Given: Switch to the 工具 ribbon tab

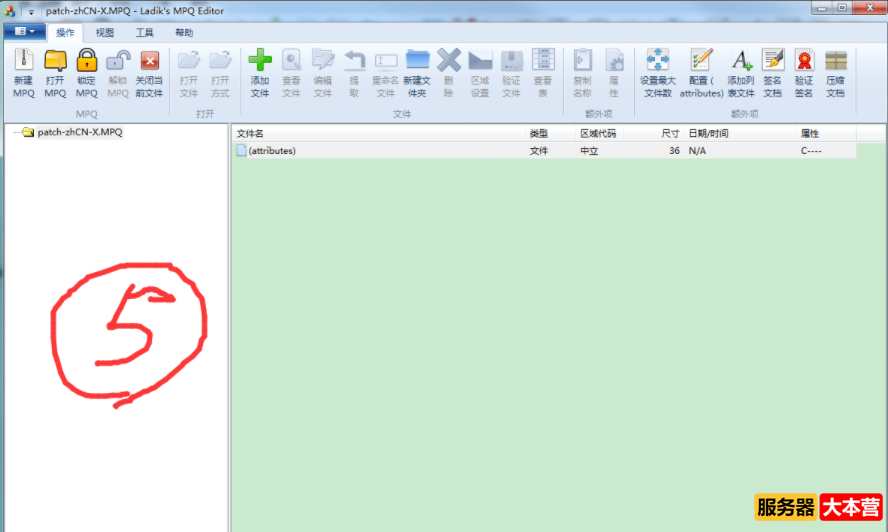Looking at the screenshot, I should [x=144, y=33].
